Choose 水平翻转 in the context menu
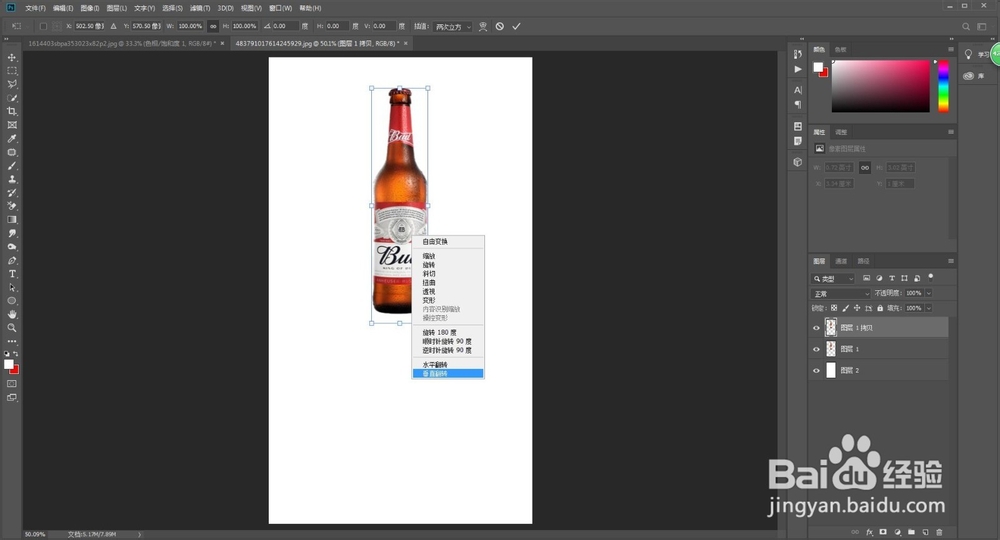Viewport: 1000px width, 540px height. 448,365
